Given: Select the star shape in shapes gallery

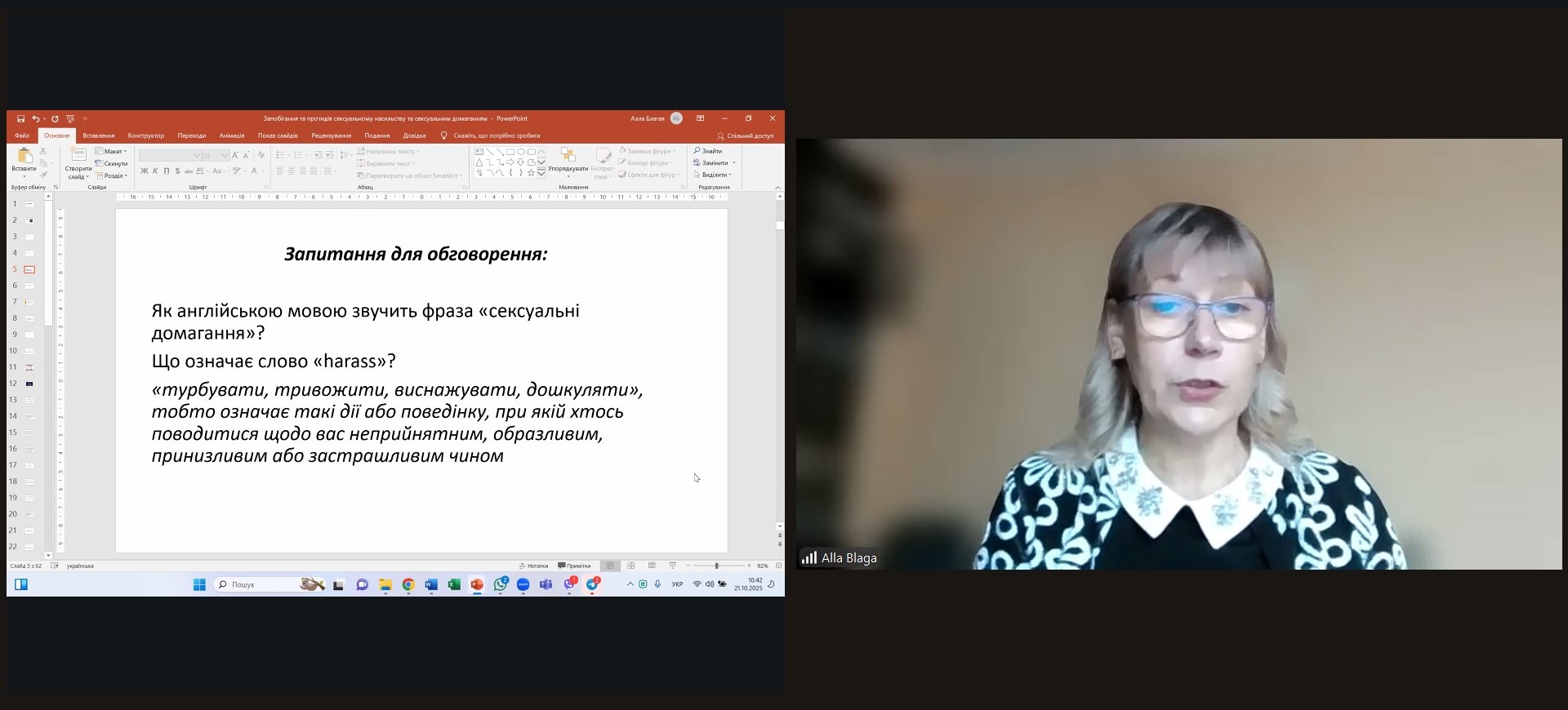Looking at the screenshot, I should (x=531, y=173).
